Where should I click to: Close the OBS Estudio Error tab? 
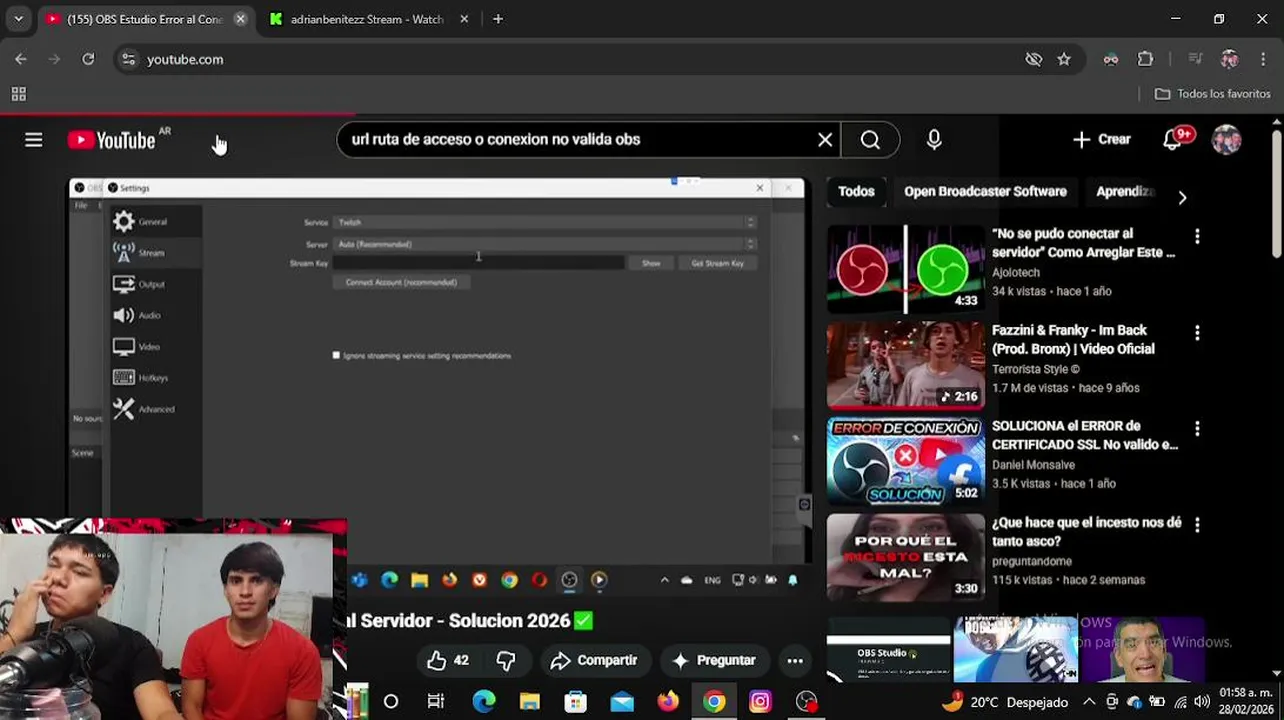coord(240,19)
